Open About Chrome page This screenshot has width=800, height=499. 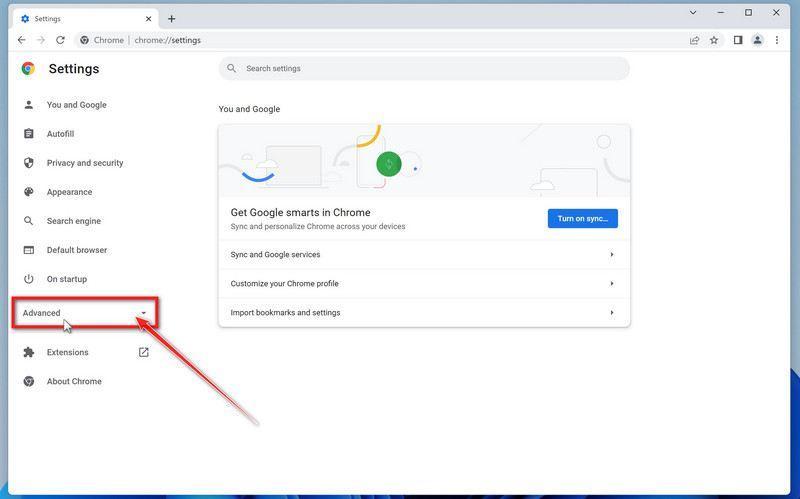click(x=74, y=381)
